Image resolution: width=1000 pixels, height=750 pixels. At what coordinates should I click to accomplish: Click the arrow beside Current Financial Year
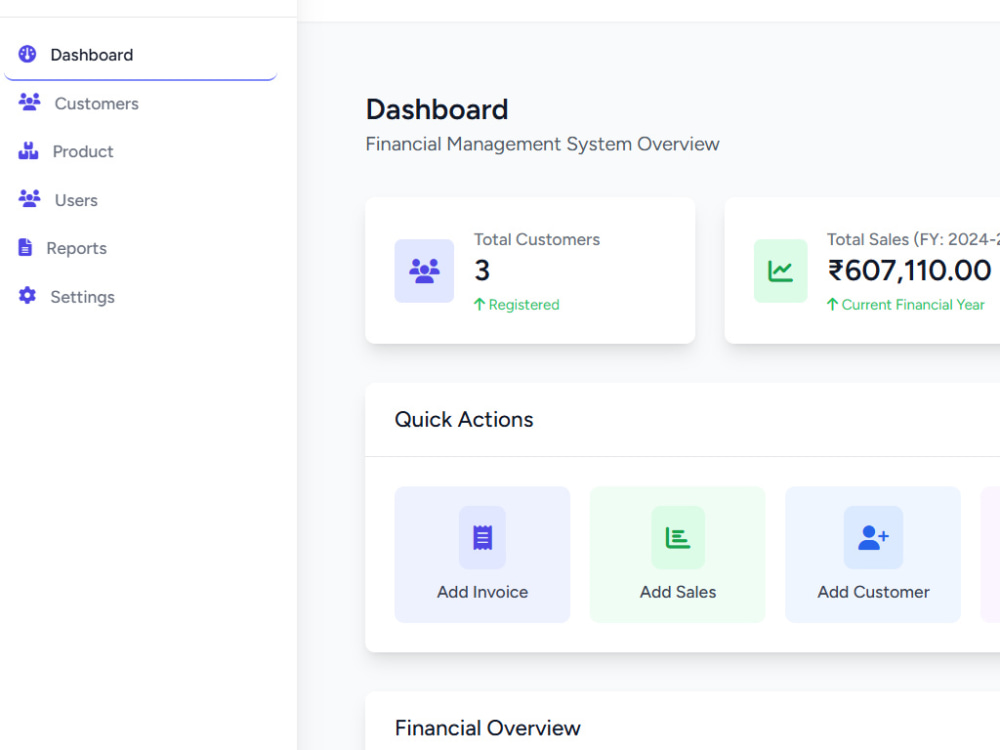coord(832,304)
